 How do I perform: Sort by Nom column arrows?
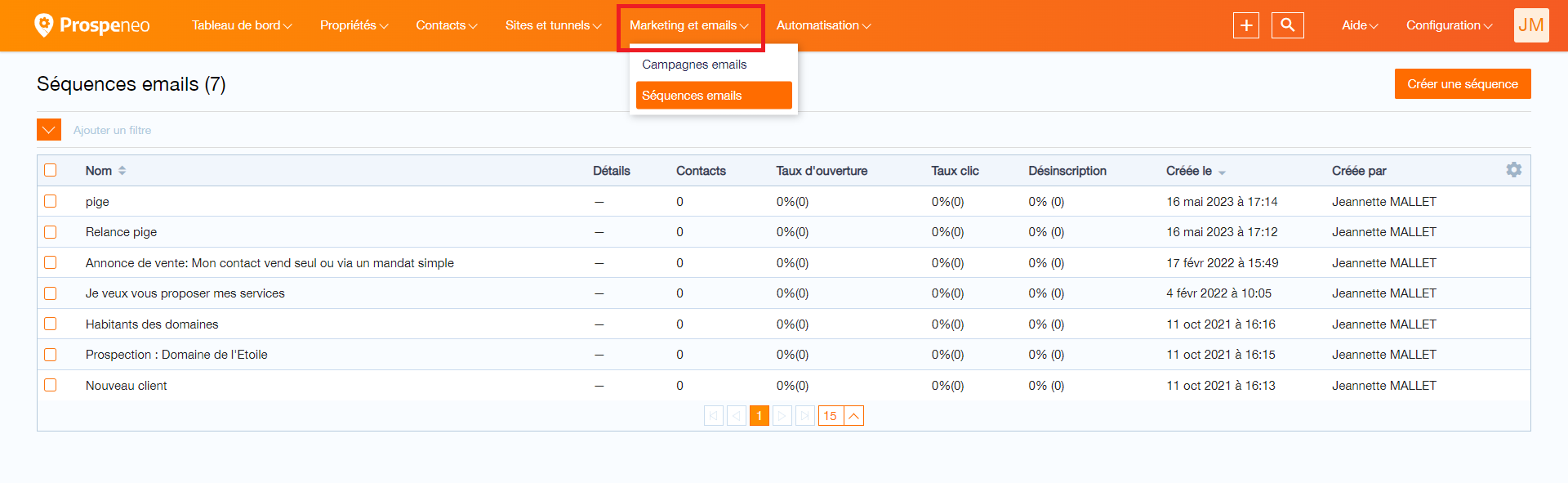click(122, 171)
